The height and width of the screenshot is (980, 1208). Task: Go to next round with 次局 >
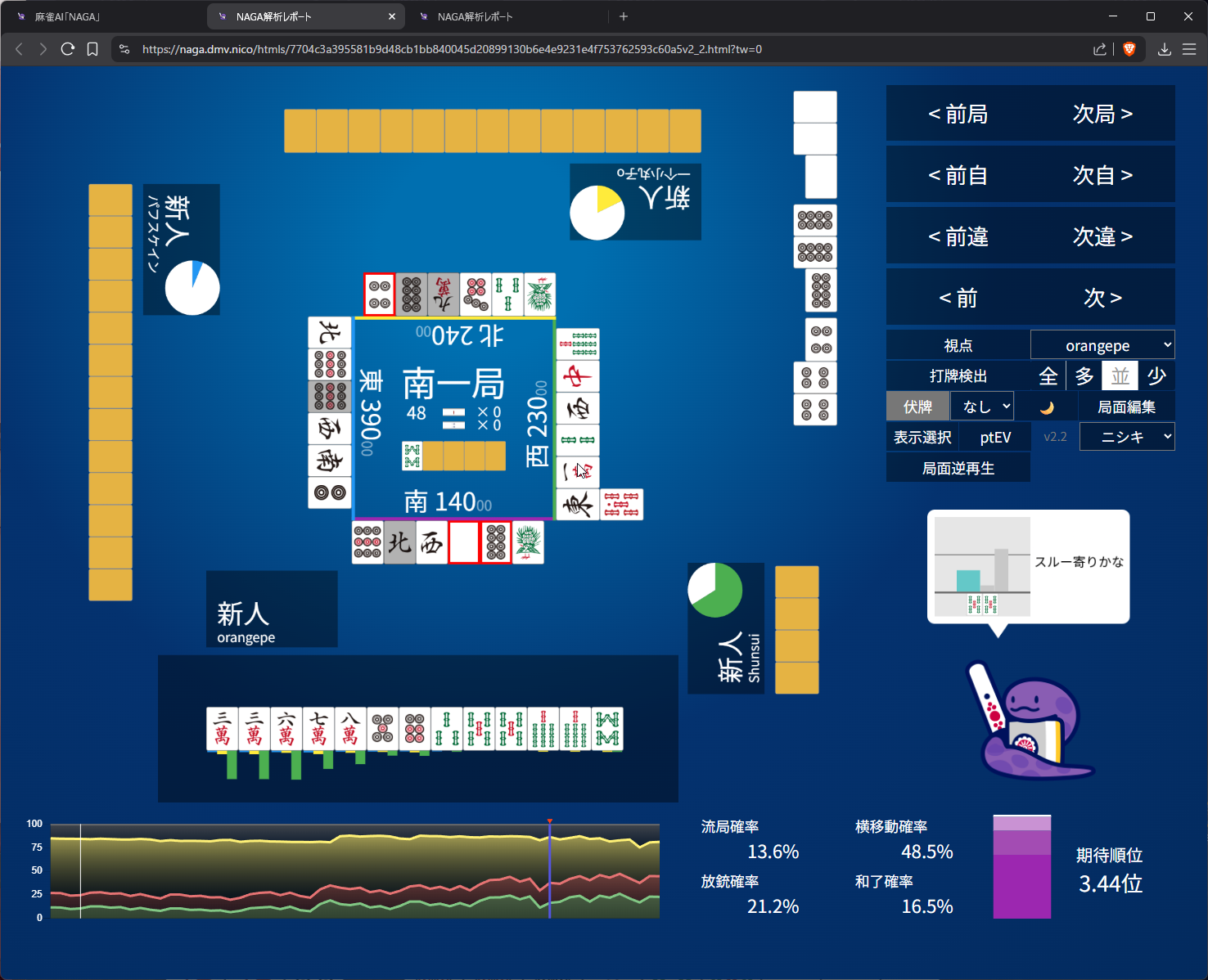pyautogui.click(x=1102, y=114)
